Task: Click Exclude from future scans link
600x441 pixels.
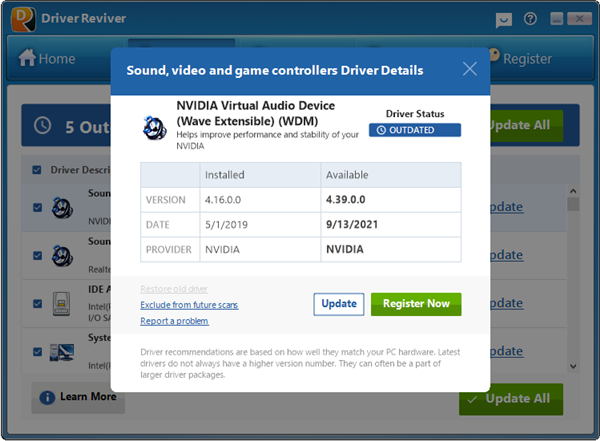Action: [189, 305]
